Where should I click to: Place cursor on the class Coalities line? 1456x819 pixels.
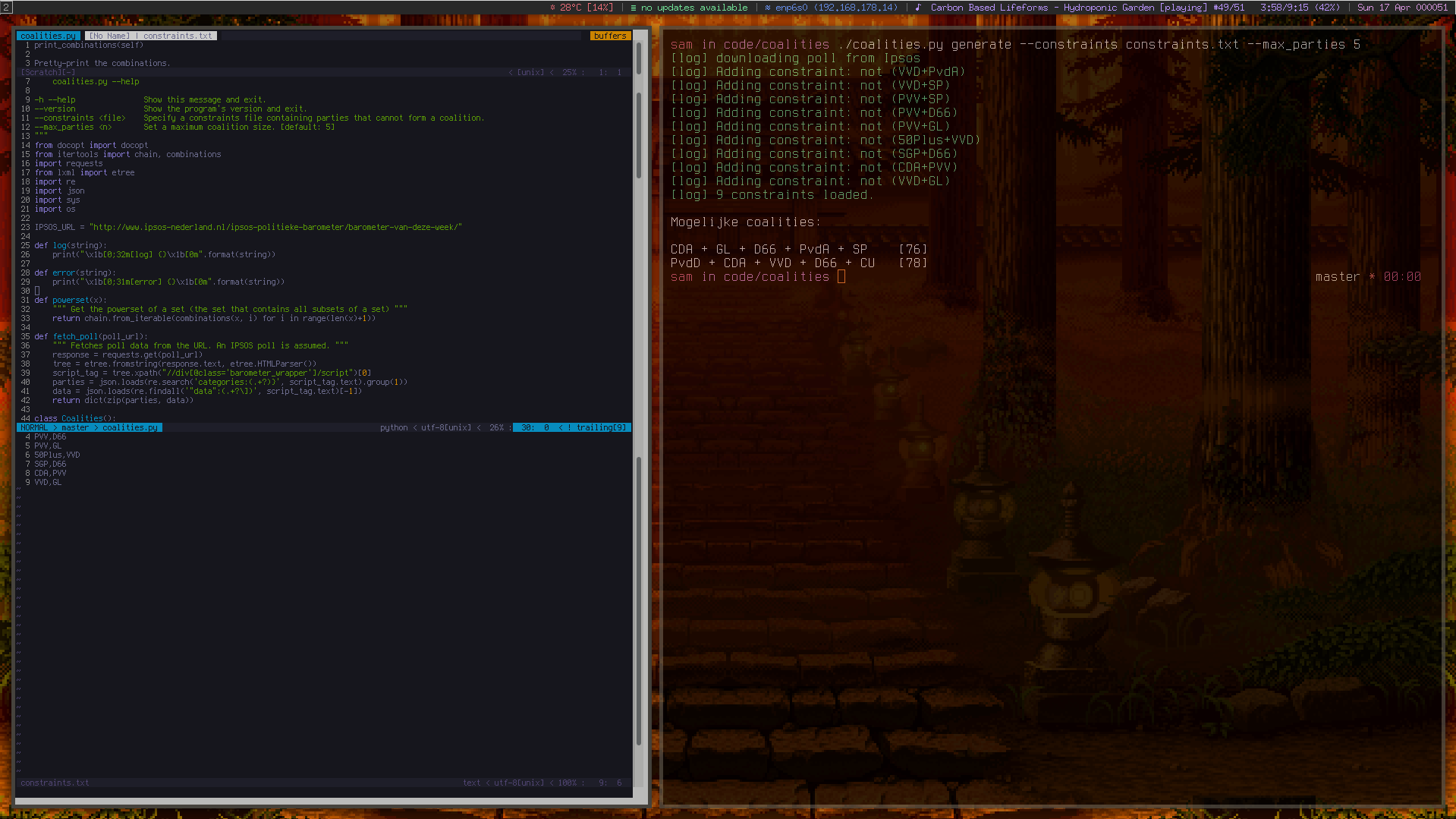coord(74,419)
